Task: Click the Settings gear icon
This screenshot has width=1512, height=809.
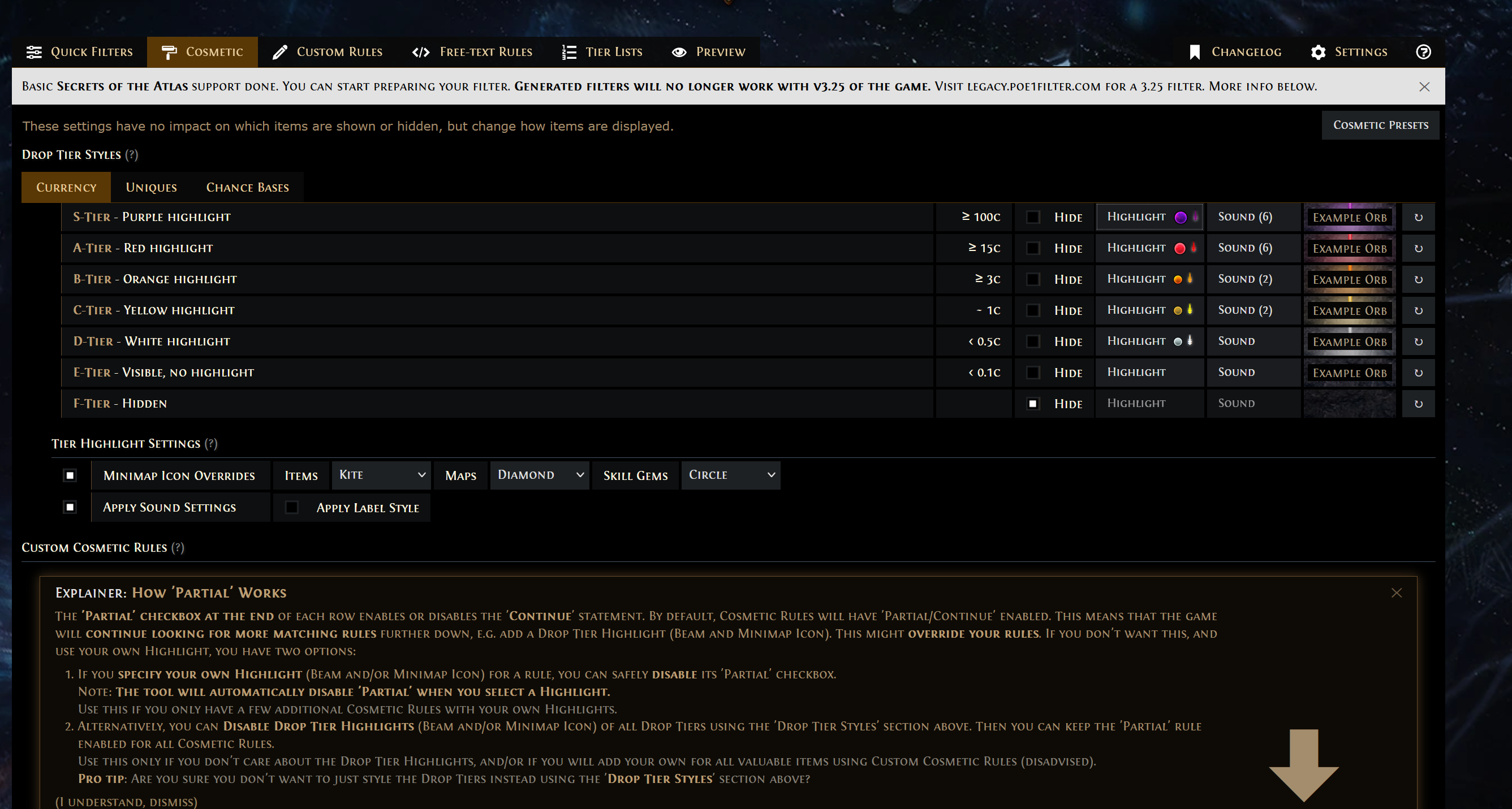Action: pos(1318,52)
